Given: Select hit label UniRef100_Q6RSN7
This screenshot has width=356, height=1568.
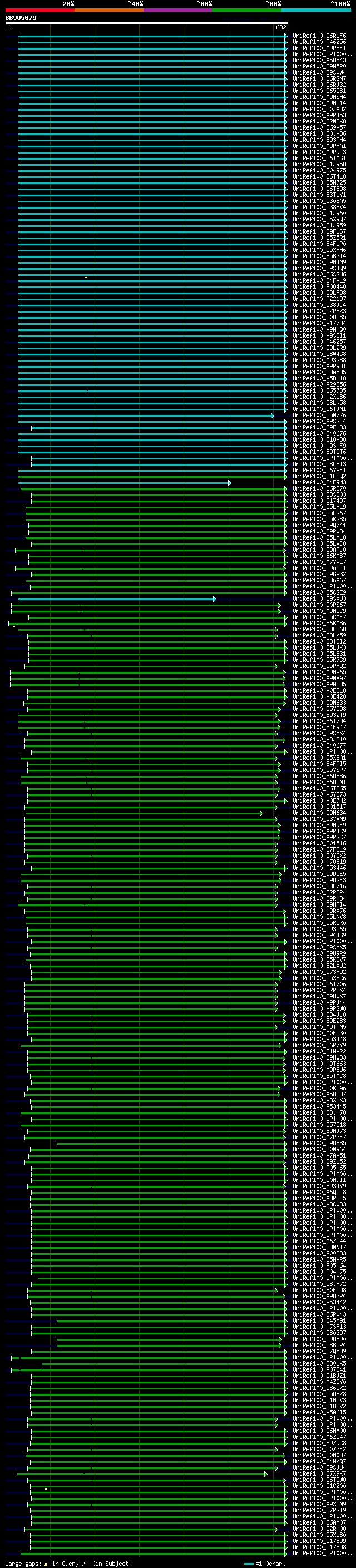Looking at the screenshot, I should (319, 78).
